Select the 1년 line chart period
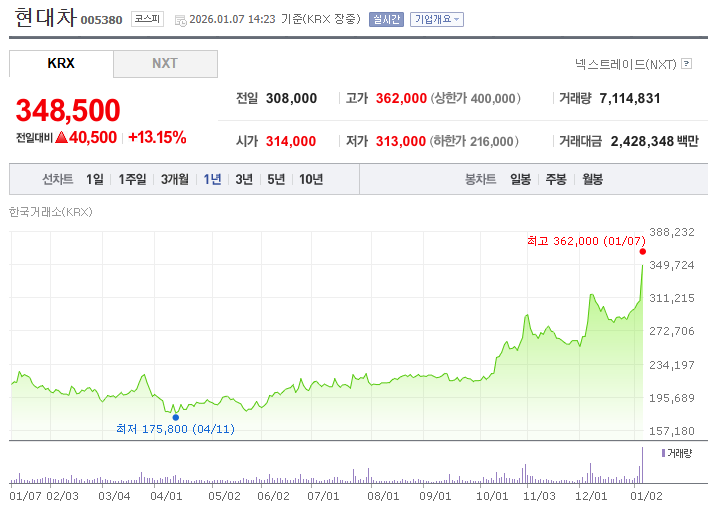 click(212, 179)
